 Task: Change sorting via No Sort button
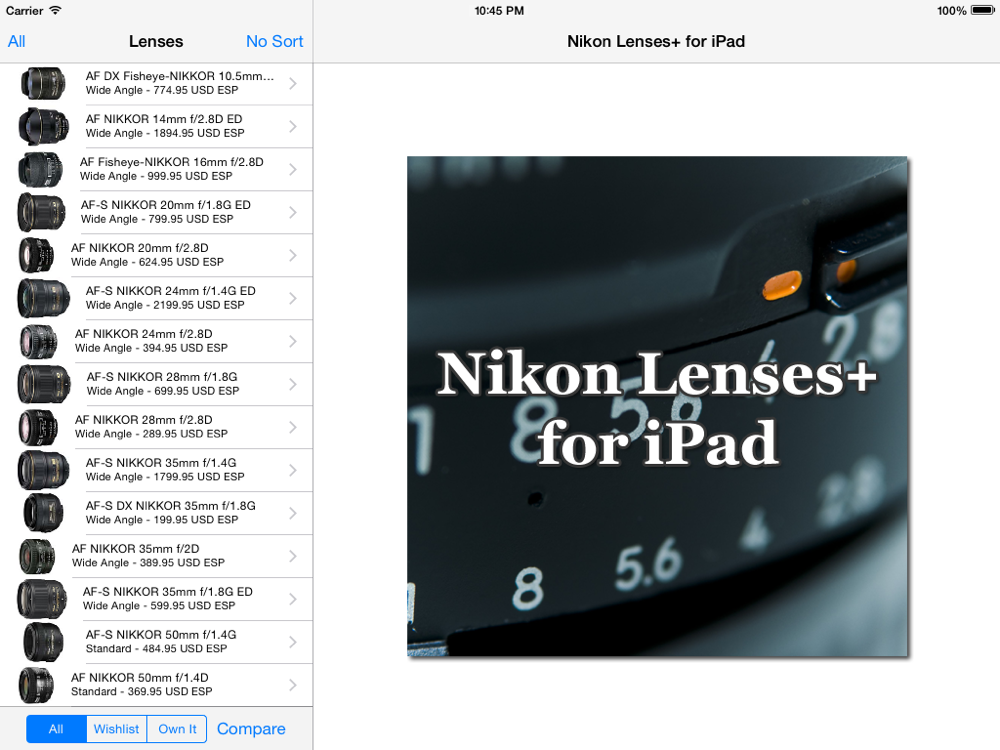274,41
